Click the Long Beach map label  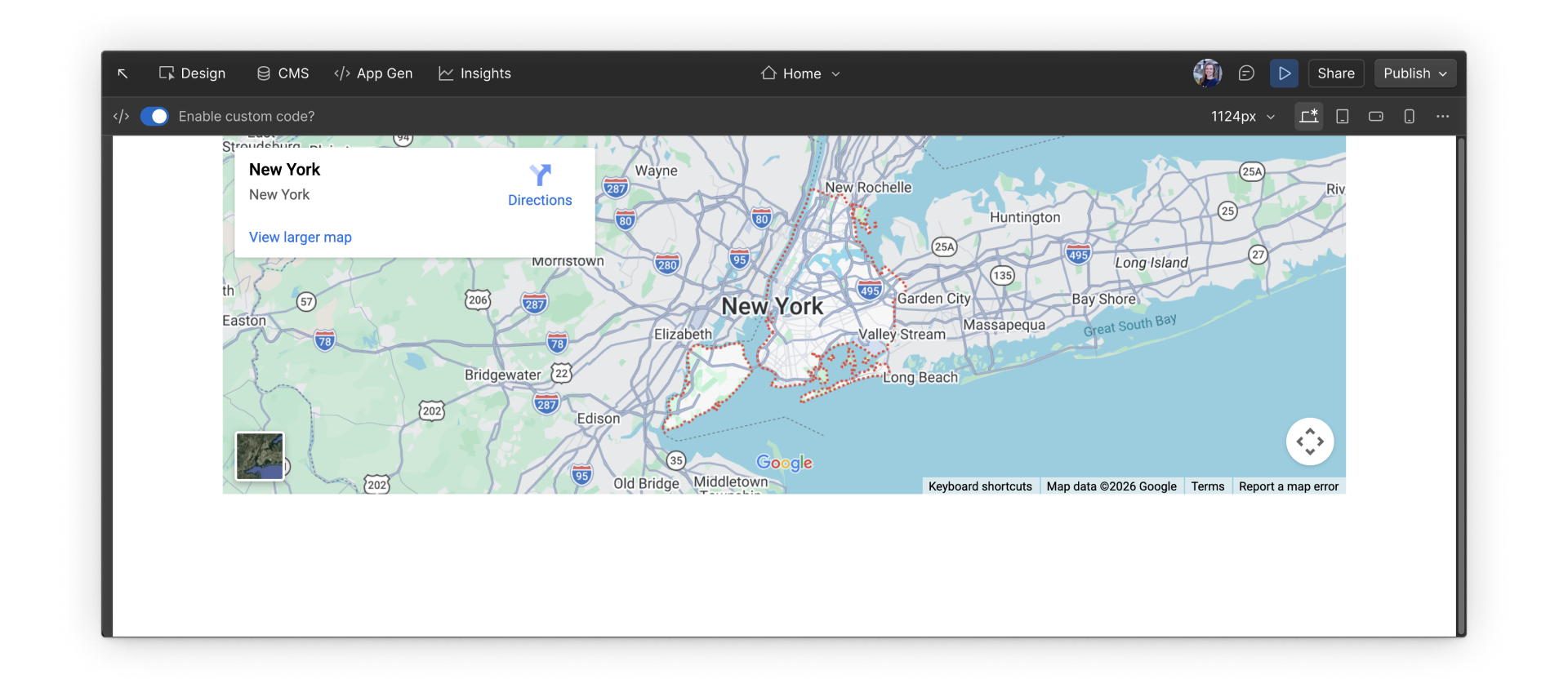pos(920,378)
